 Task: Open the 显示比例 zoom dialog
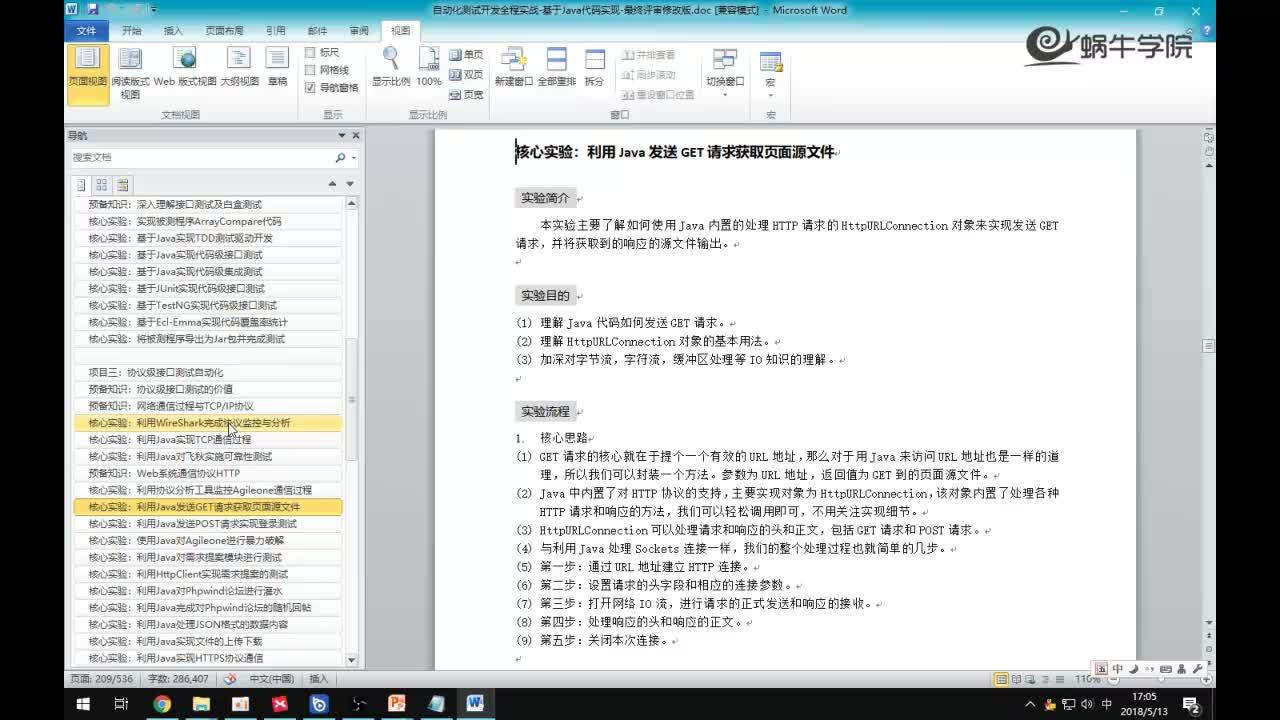[x=390, y=67]
